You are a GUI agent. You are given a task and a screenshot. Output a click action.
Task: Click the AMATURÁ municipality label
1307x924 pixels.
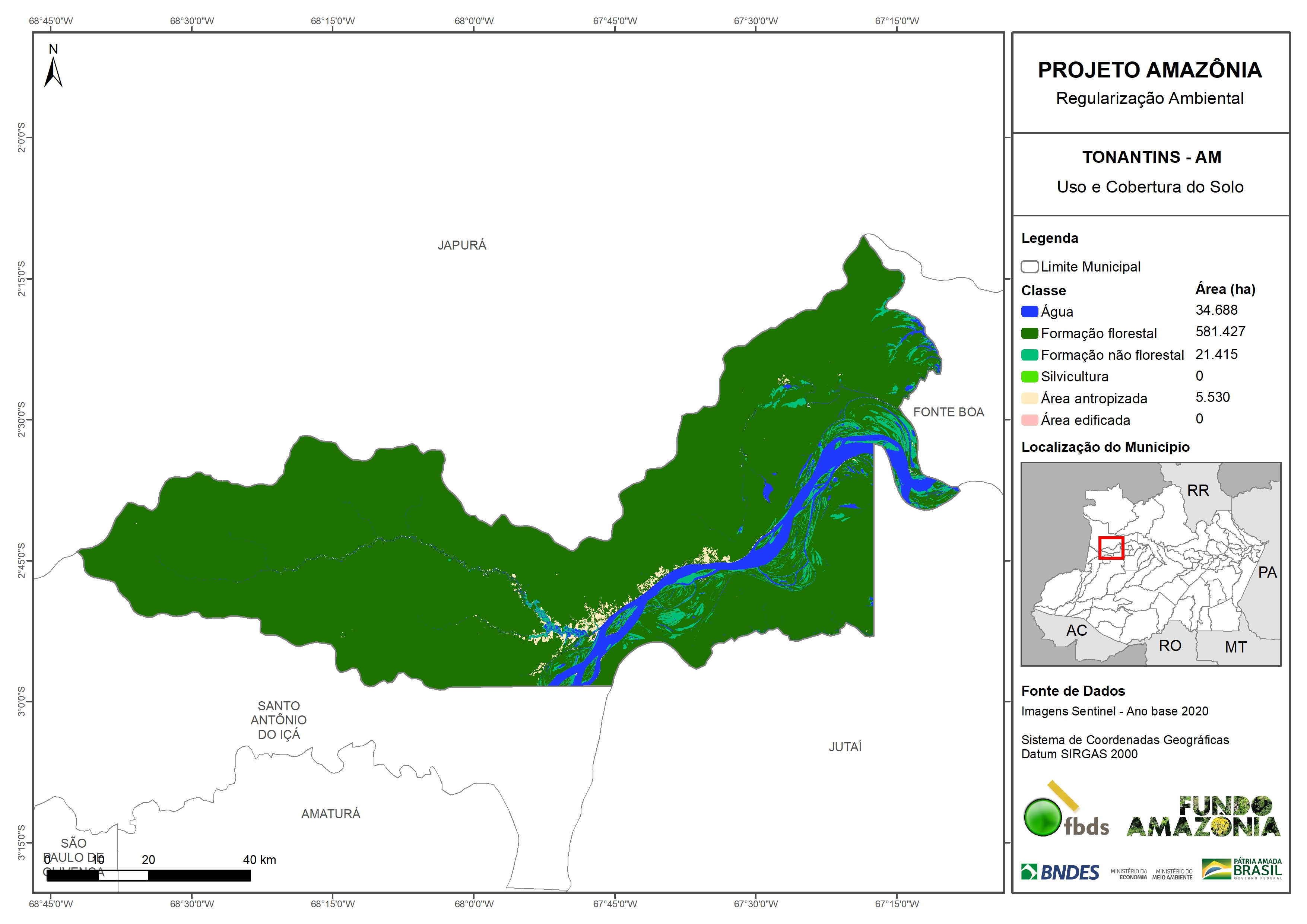(x=331, y=813)
